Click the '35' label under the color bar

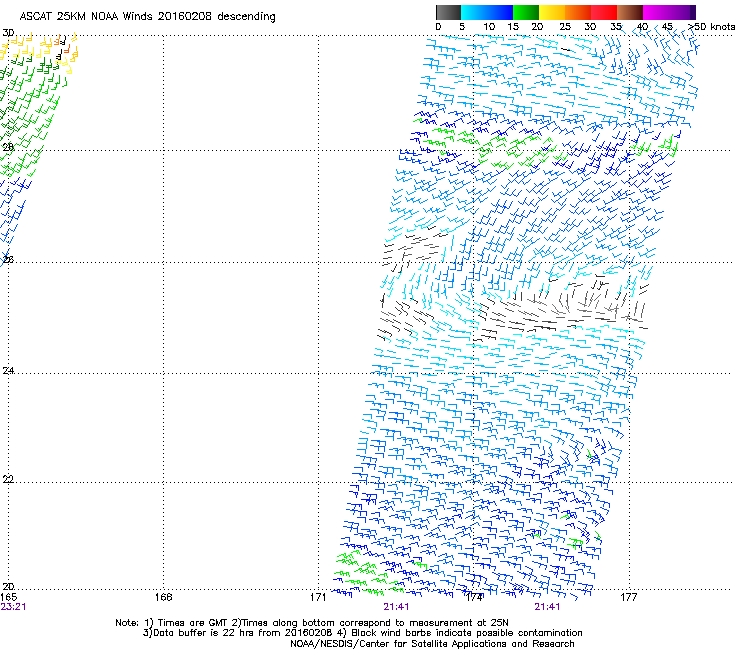click(x=616, y=27)
